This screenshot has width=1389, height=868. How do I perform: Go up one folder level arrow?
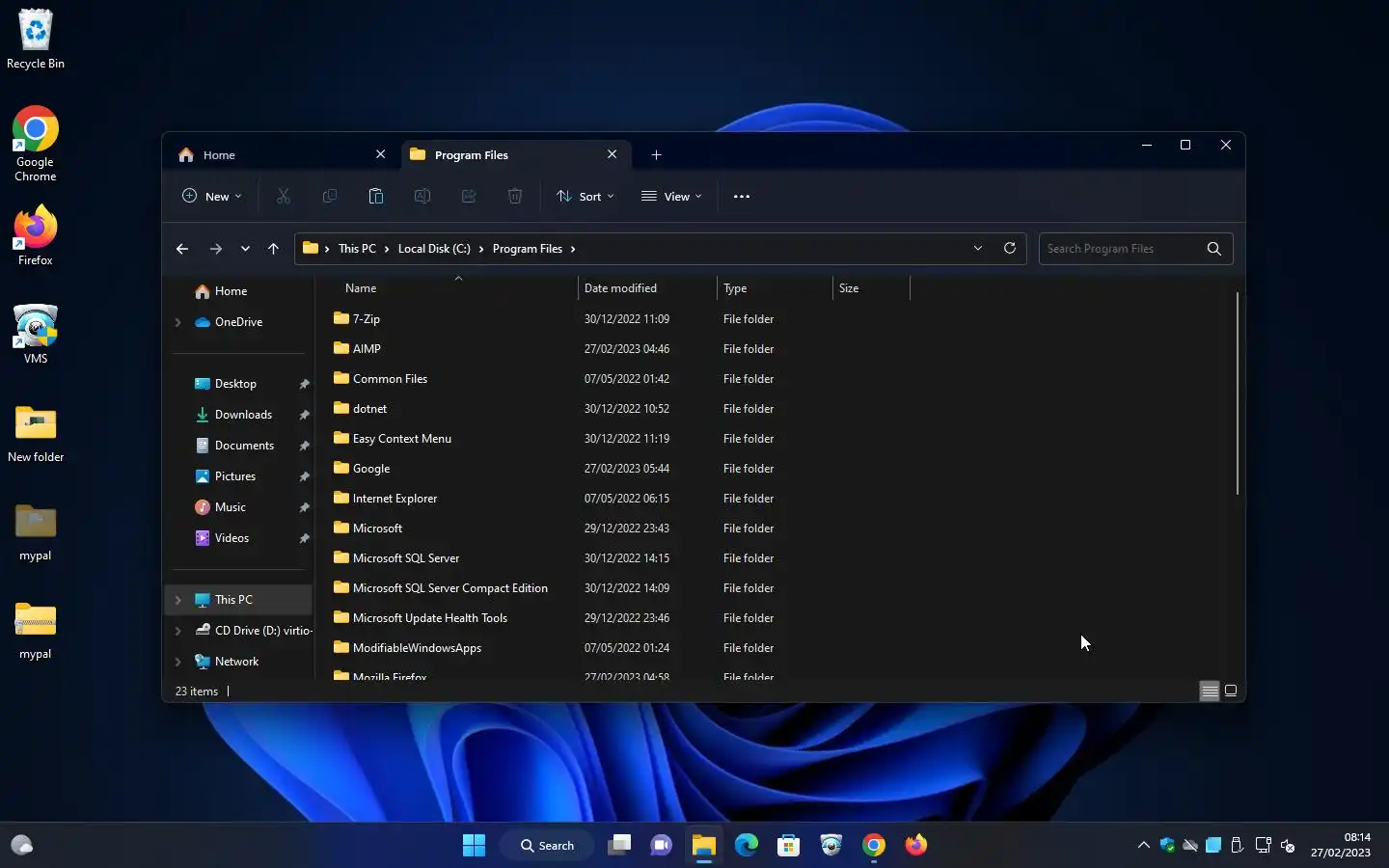(273, 249)
